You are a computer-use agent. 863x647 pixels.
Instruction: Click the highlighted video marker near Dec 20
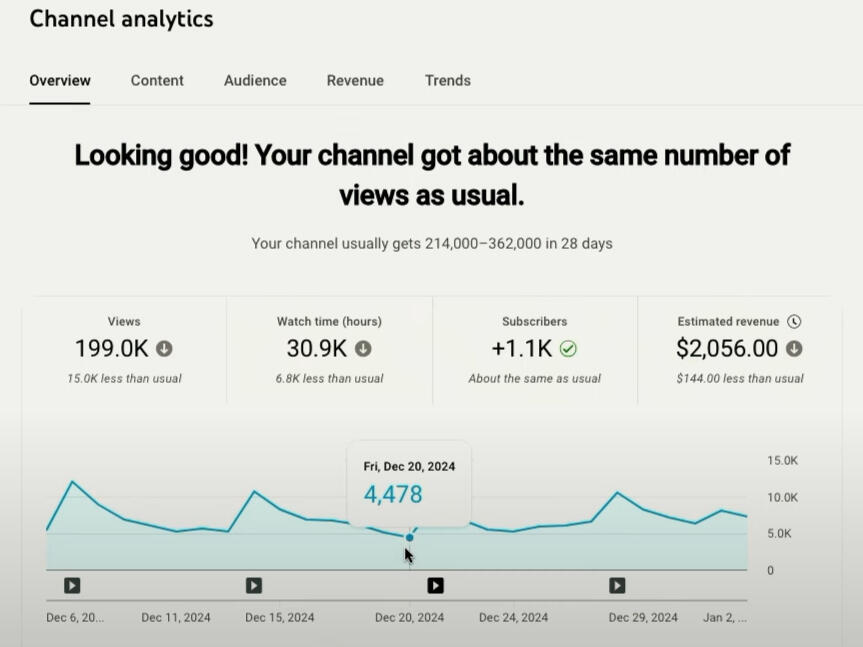[x=435, y=586]
